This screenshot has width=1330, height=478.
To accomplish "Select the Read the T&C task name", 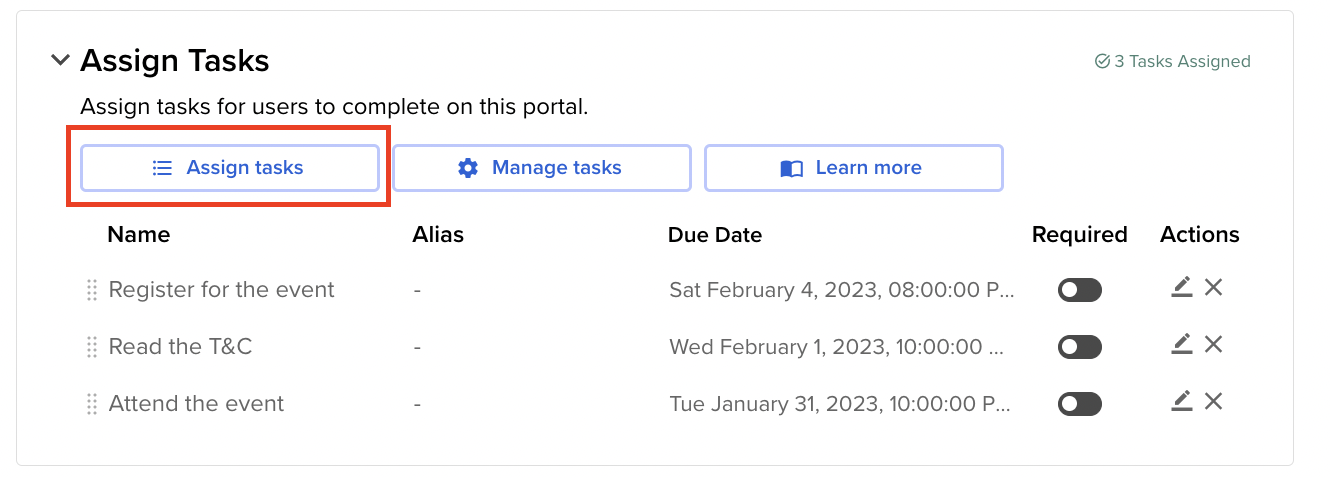I will pos(180,347).
